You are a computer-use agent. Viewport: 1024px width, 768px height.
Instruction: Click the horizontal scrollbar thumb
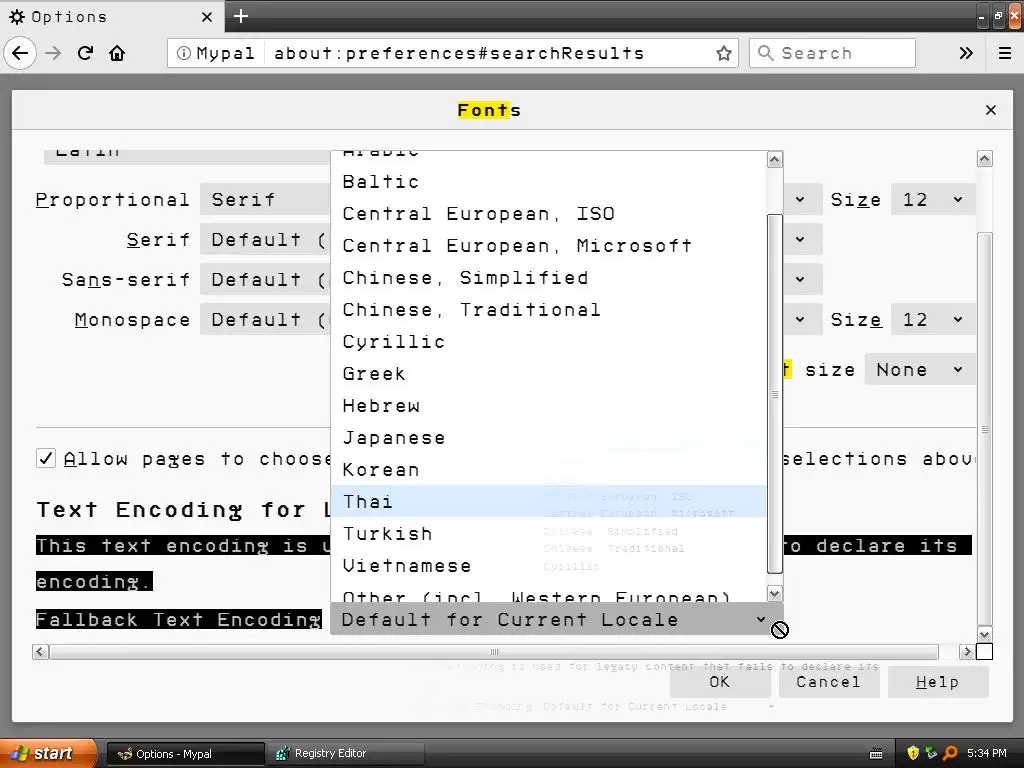[x=494, y=651]
